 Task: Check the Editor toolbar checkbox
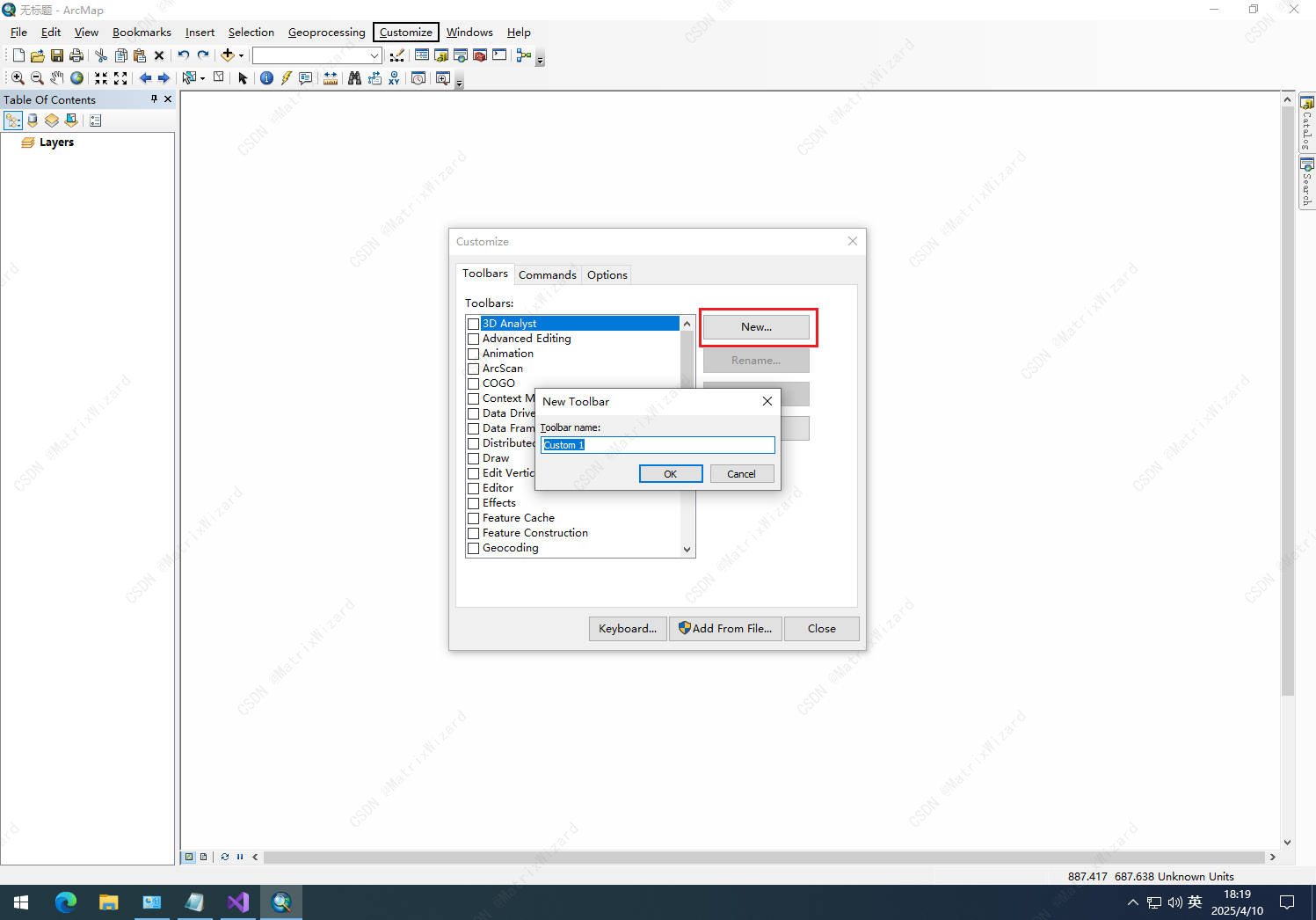pos(473,488)
